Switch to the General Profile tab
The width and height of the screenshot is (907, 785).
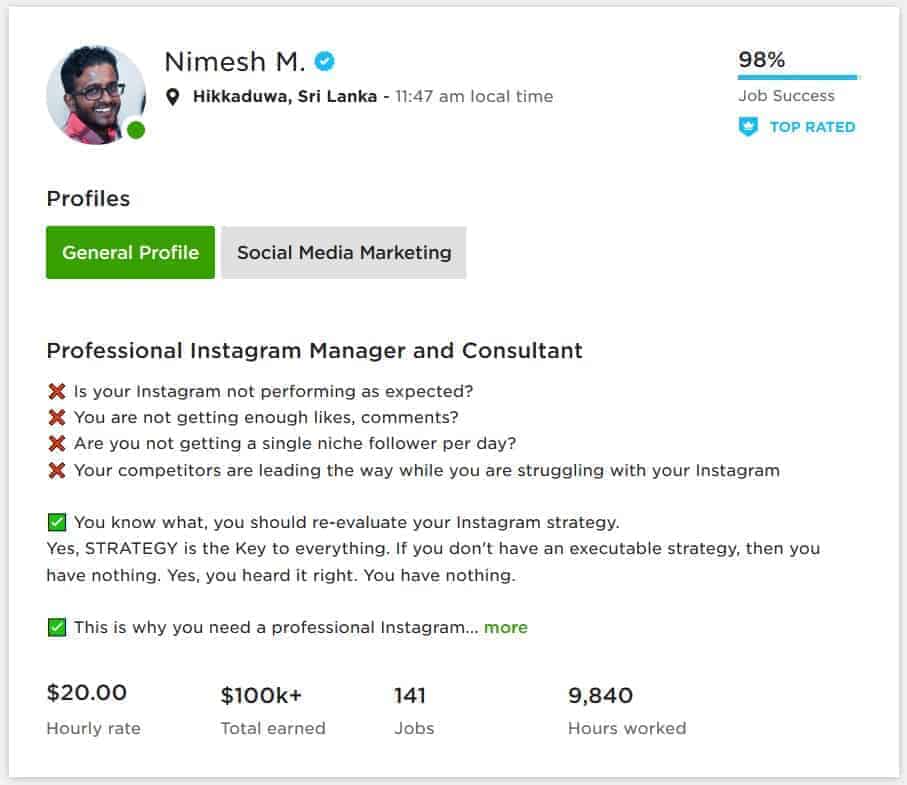130,253
